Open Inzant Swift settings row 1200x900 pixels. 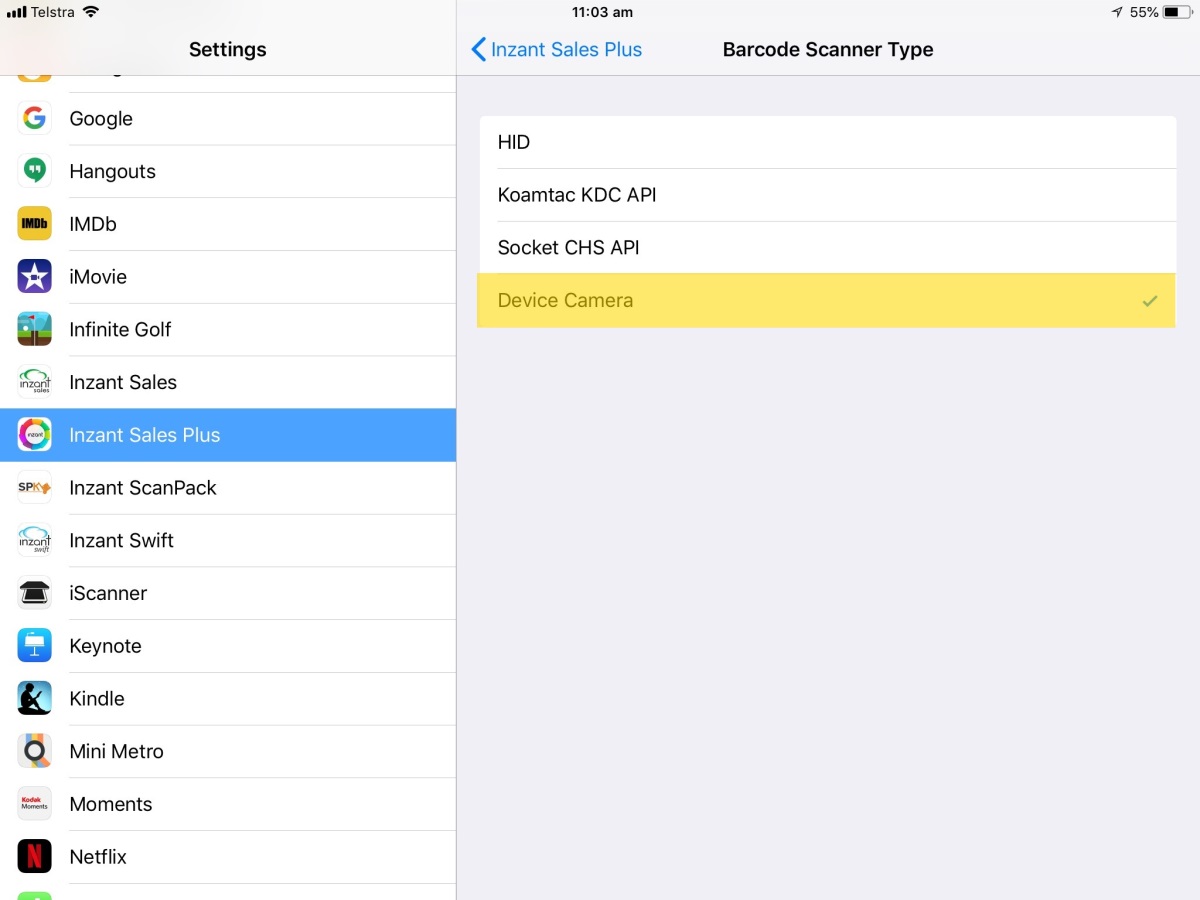click(x=228, y=541)
